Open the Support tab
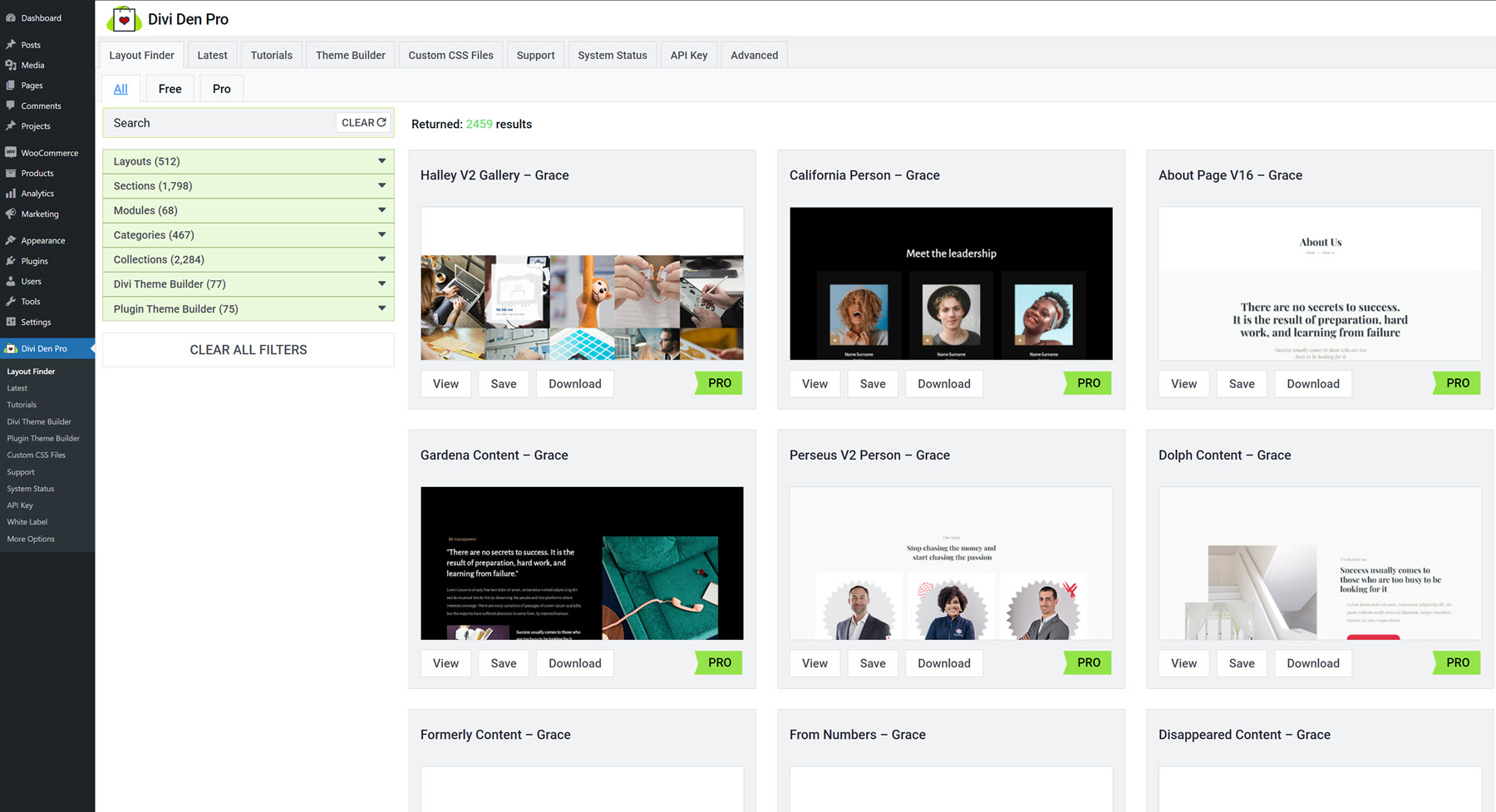 click(x=535, y=55)
